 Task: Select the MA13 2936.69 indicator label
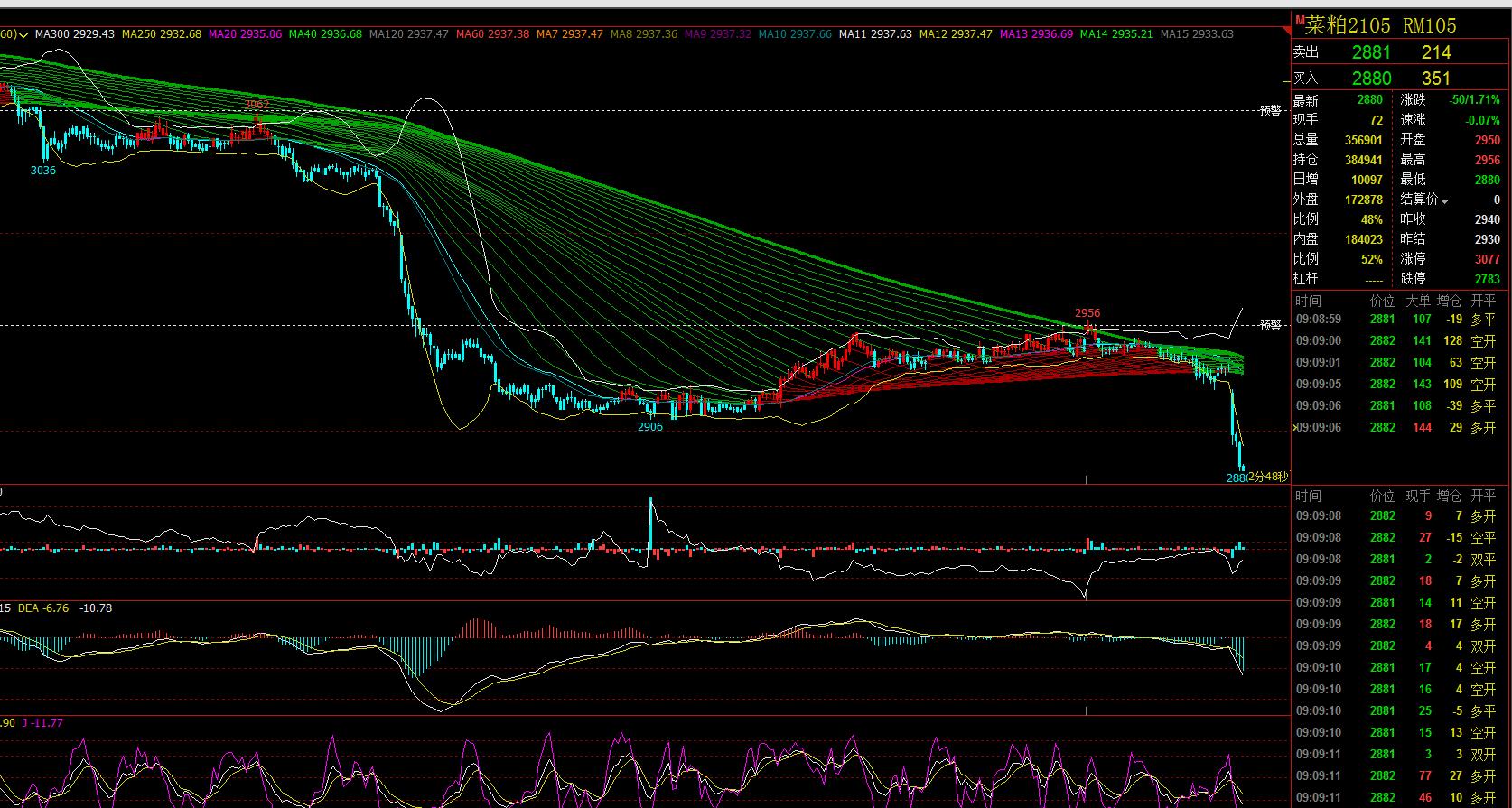1036,34
